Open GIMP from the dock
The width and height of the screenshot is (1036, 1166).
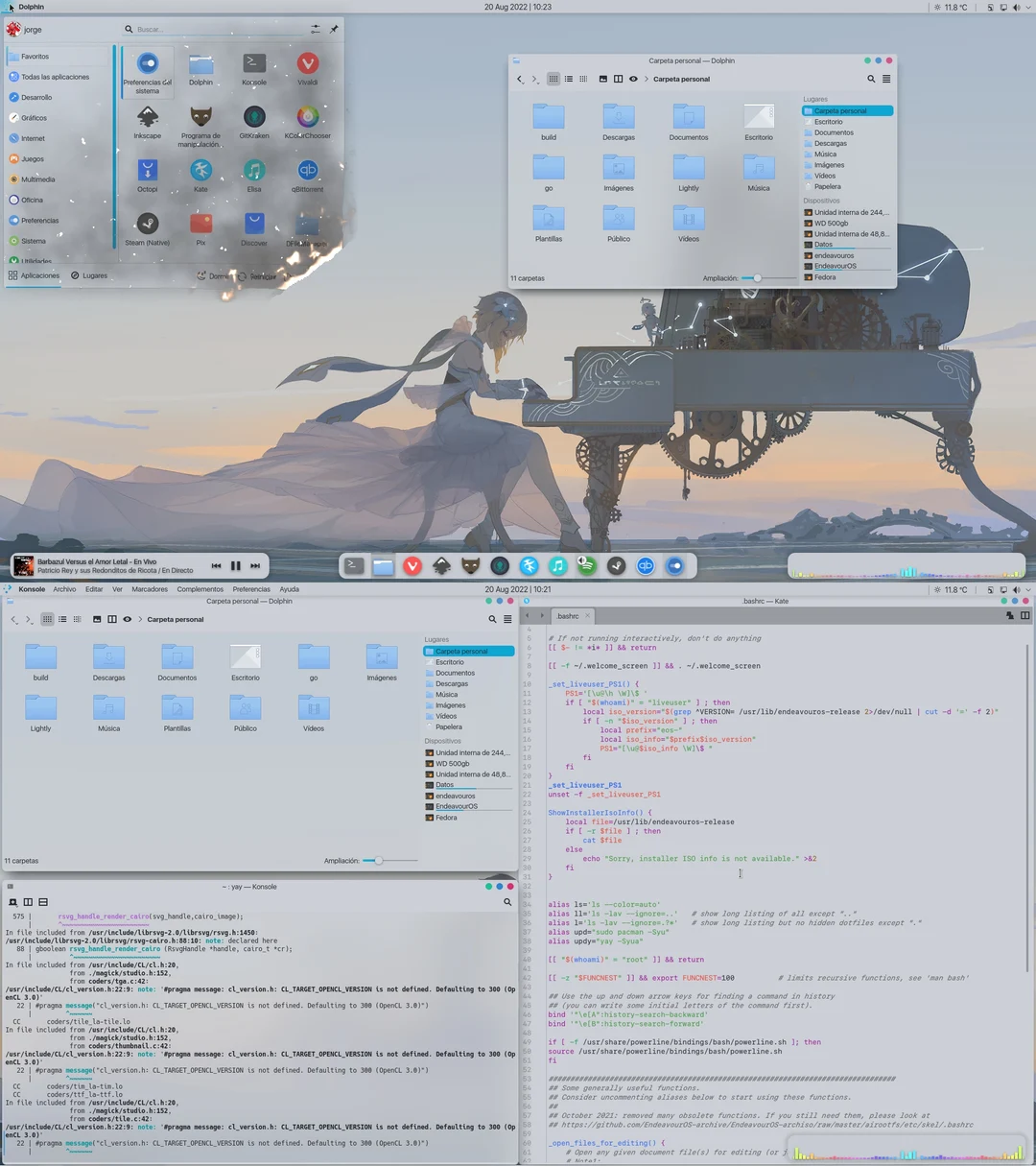(x=470, y=565)
